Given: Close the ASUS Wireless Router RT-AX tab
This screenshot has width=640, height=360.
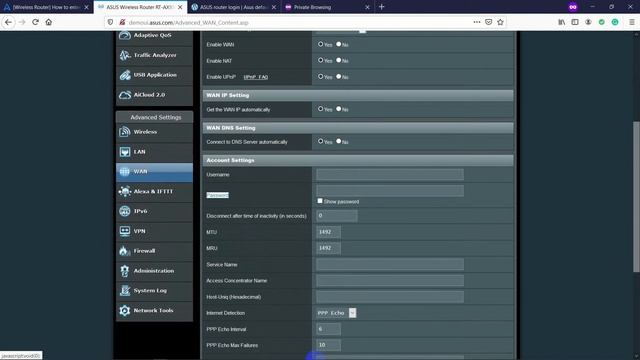Looking at the screenshot, I should click(180, 7).
